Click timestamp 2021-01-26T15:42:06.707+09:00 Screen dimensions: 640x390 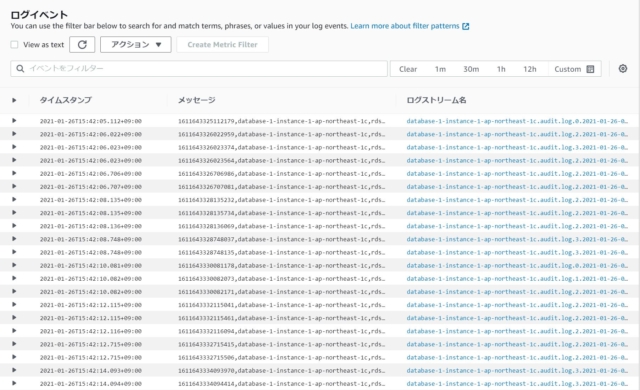tap(91, 187)
